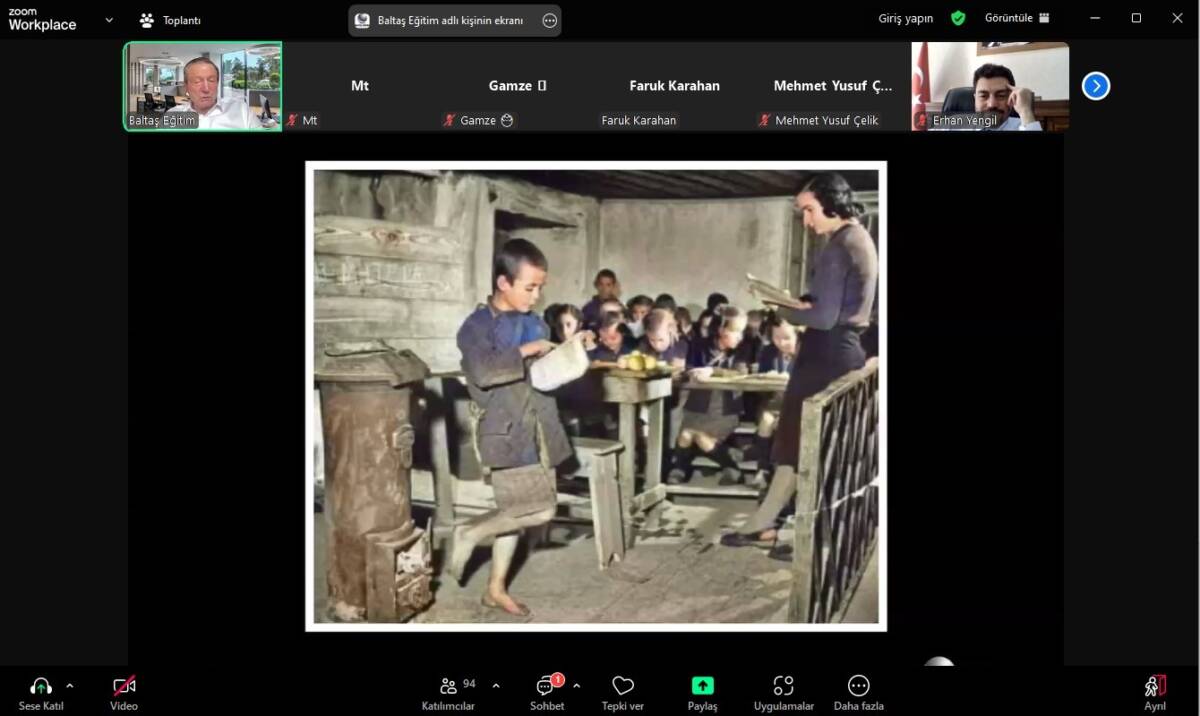
Task: Open the Daha fazla more options
Action: coord(858,686)
